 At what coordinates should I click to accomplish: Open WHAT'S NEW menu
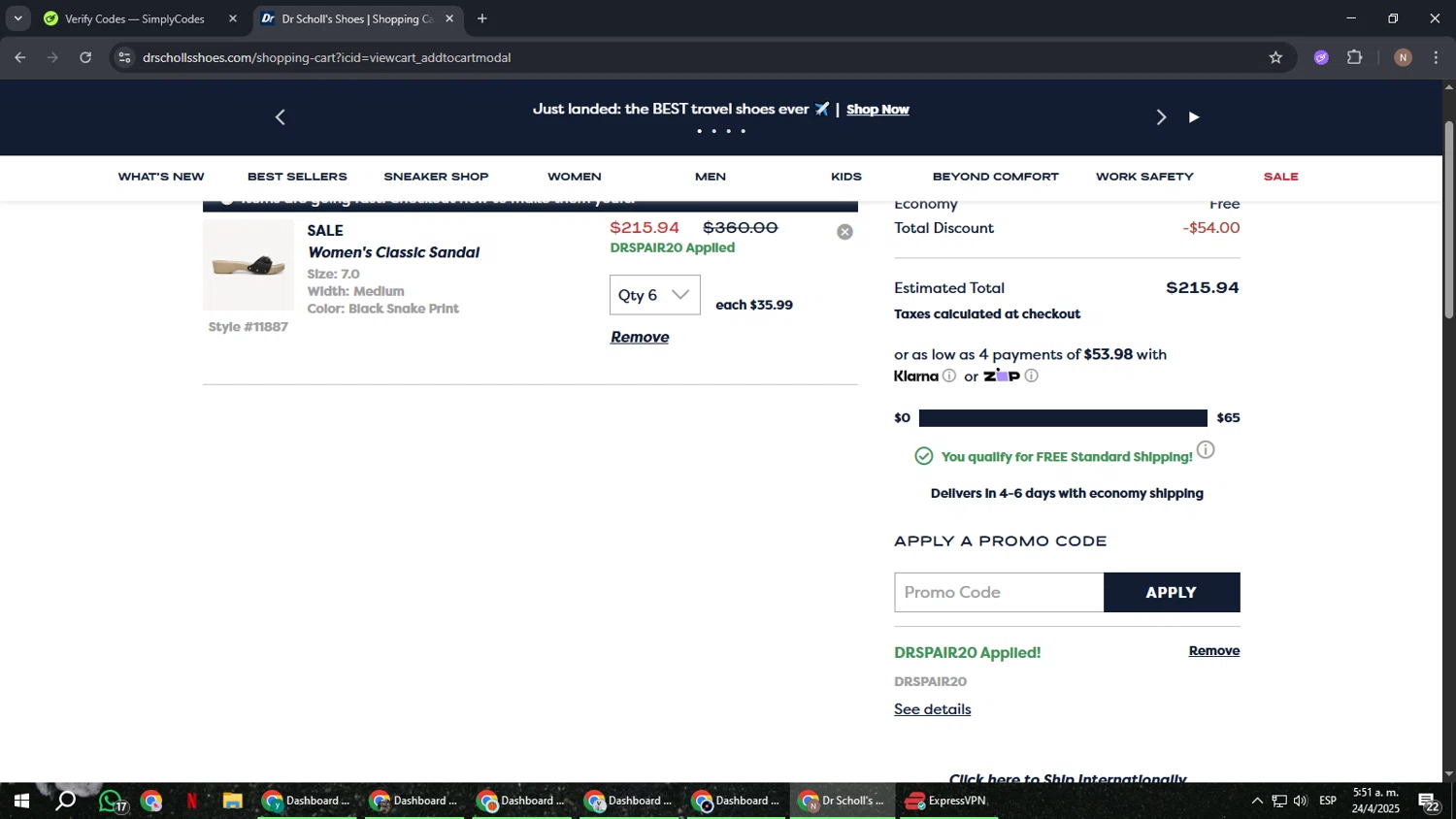[x=161, y=177]
